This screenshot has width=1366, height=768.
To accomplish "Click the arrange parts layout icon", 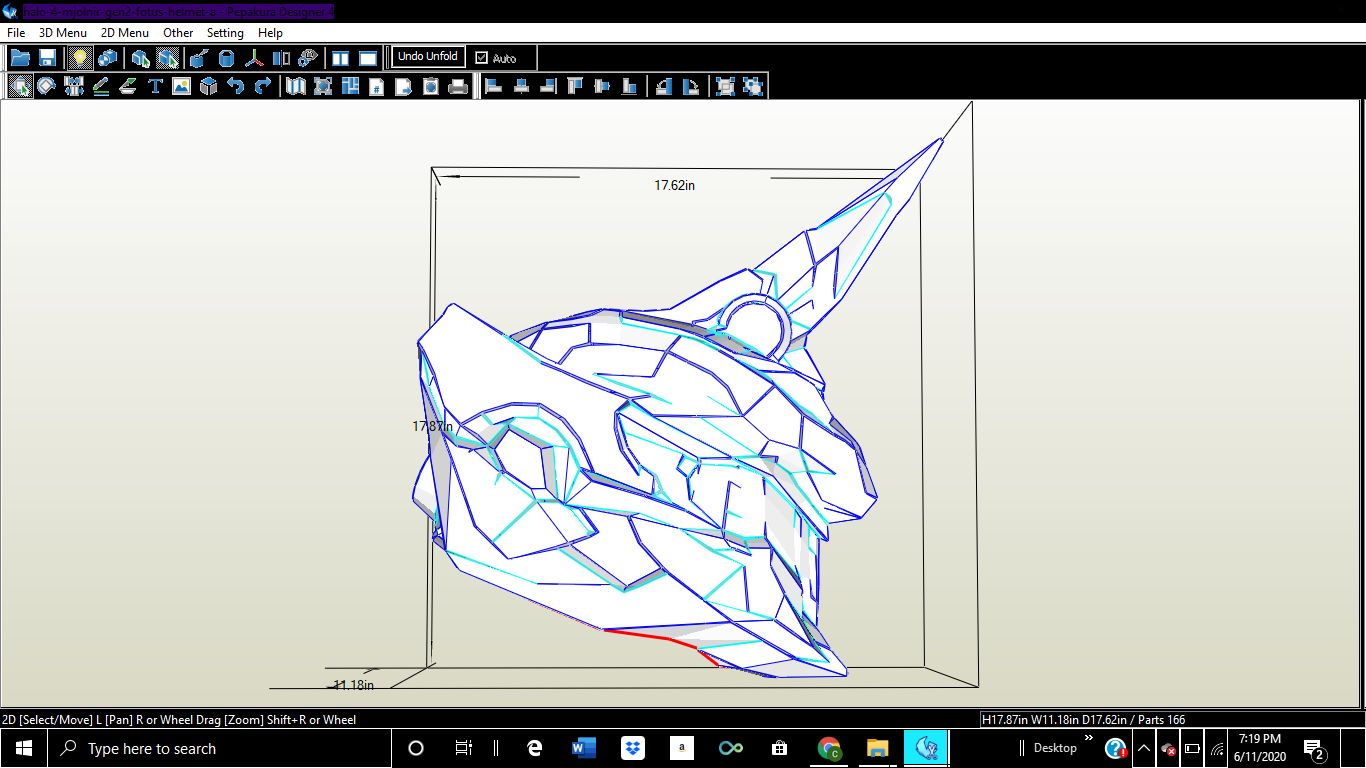I will coord(350,86).
